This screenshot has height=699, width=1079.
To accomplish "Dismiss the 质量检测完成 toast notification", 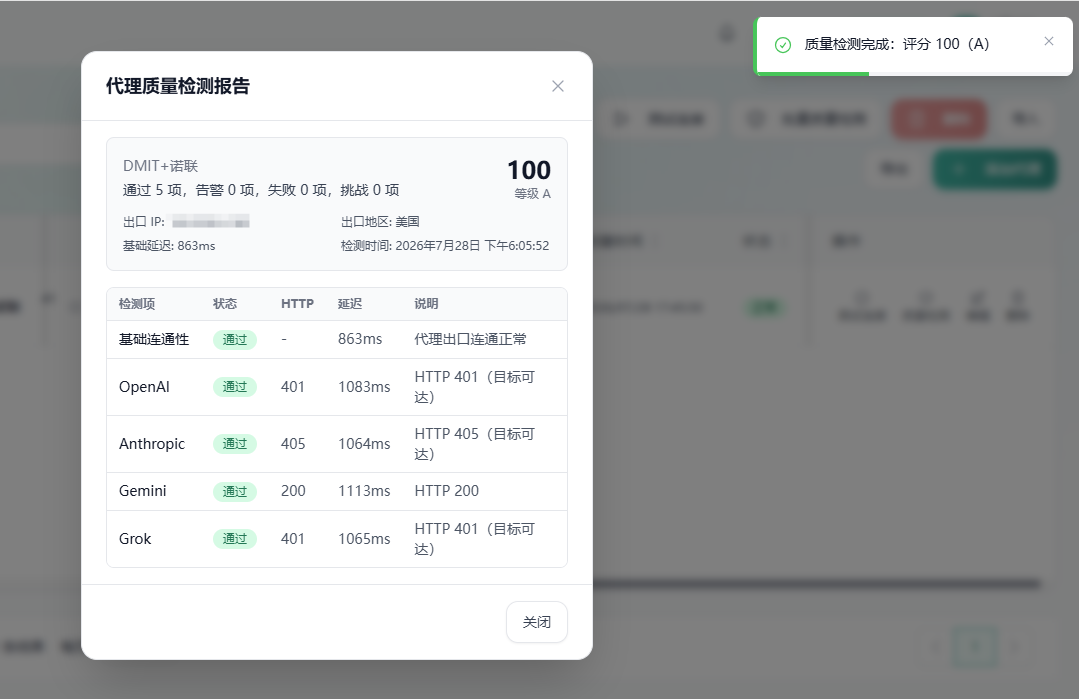I will (1049, 41).
